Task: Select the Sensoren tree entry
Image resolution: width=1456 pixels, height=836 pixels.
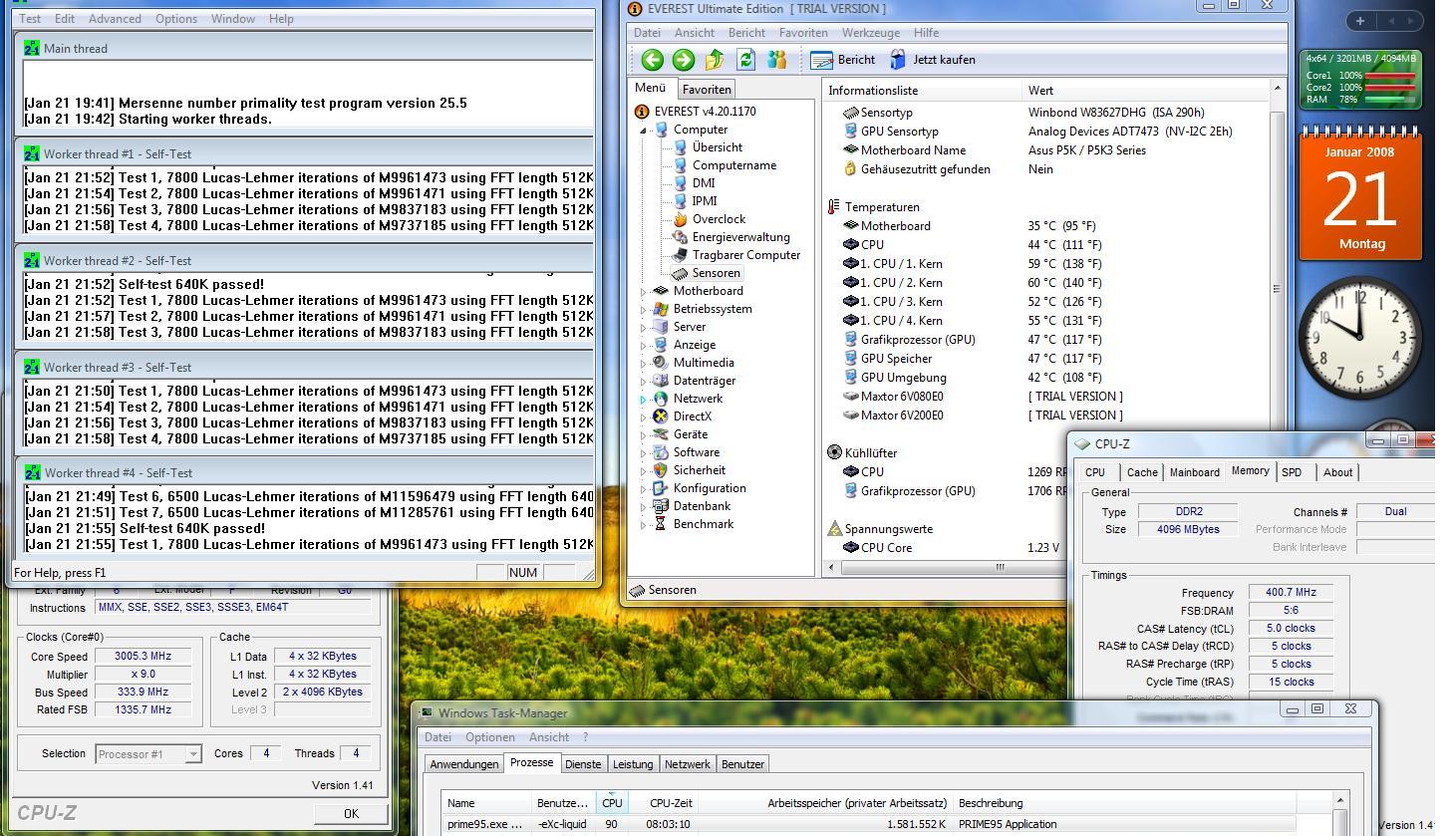Action: [x=716, y=273]
